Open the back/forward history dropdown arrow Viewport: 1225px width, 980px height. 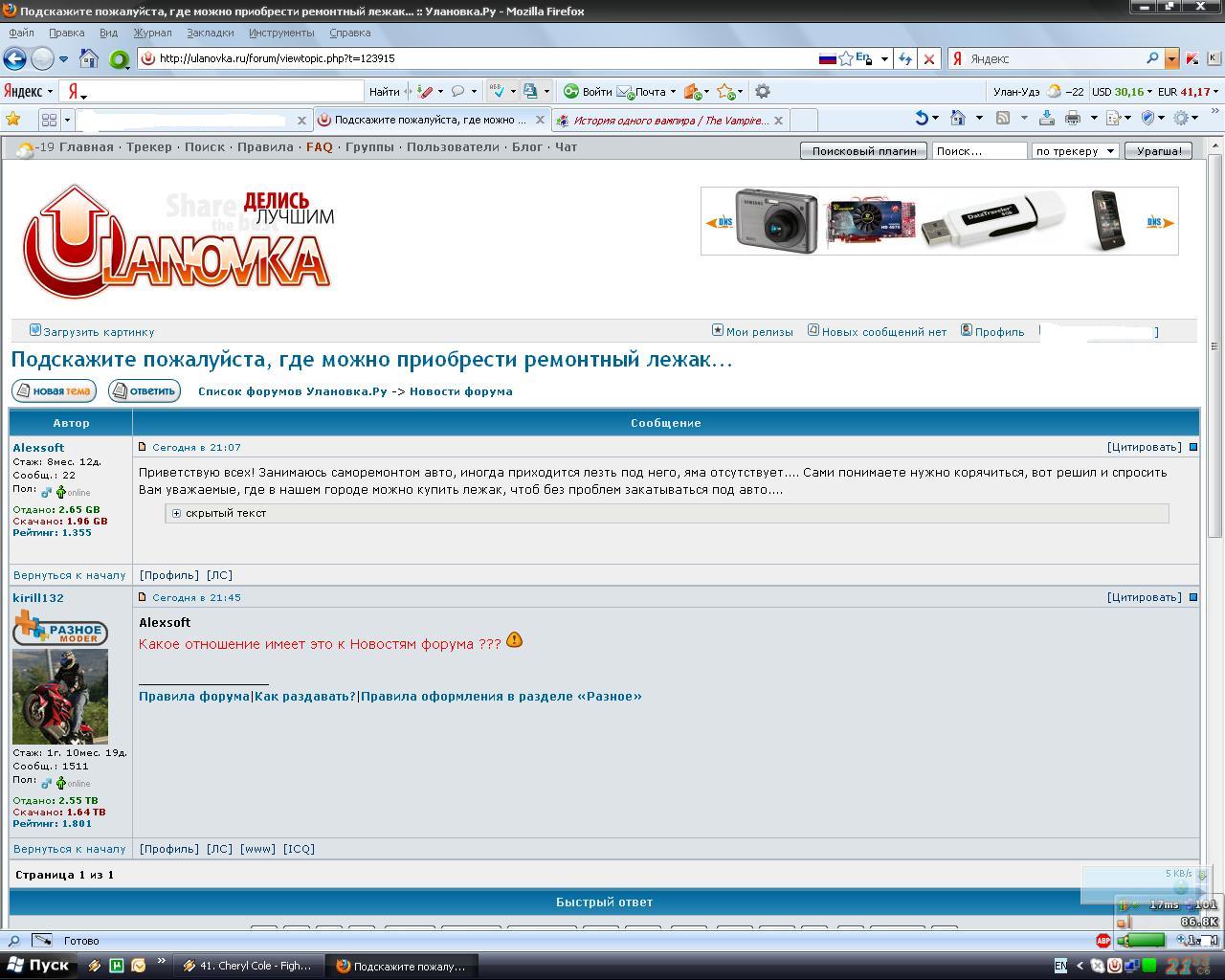pyautogui.click(x=64, y=58)
